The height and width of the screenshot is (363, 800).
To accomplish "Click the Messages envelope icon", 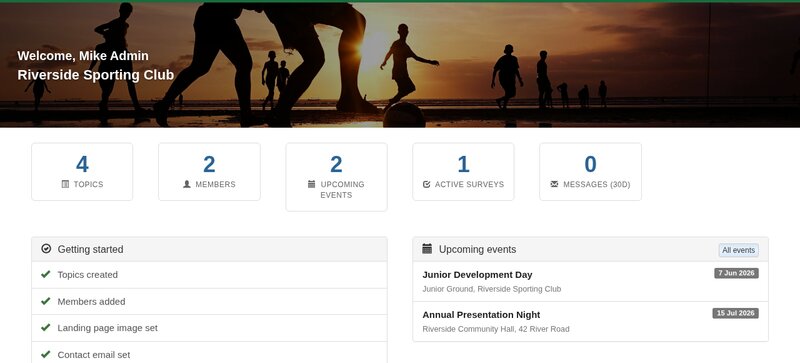I will 555,184.
